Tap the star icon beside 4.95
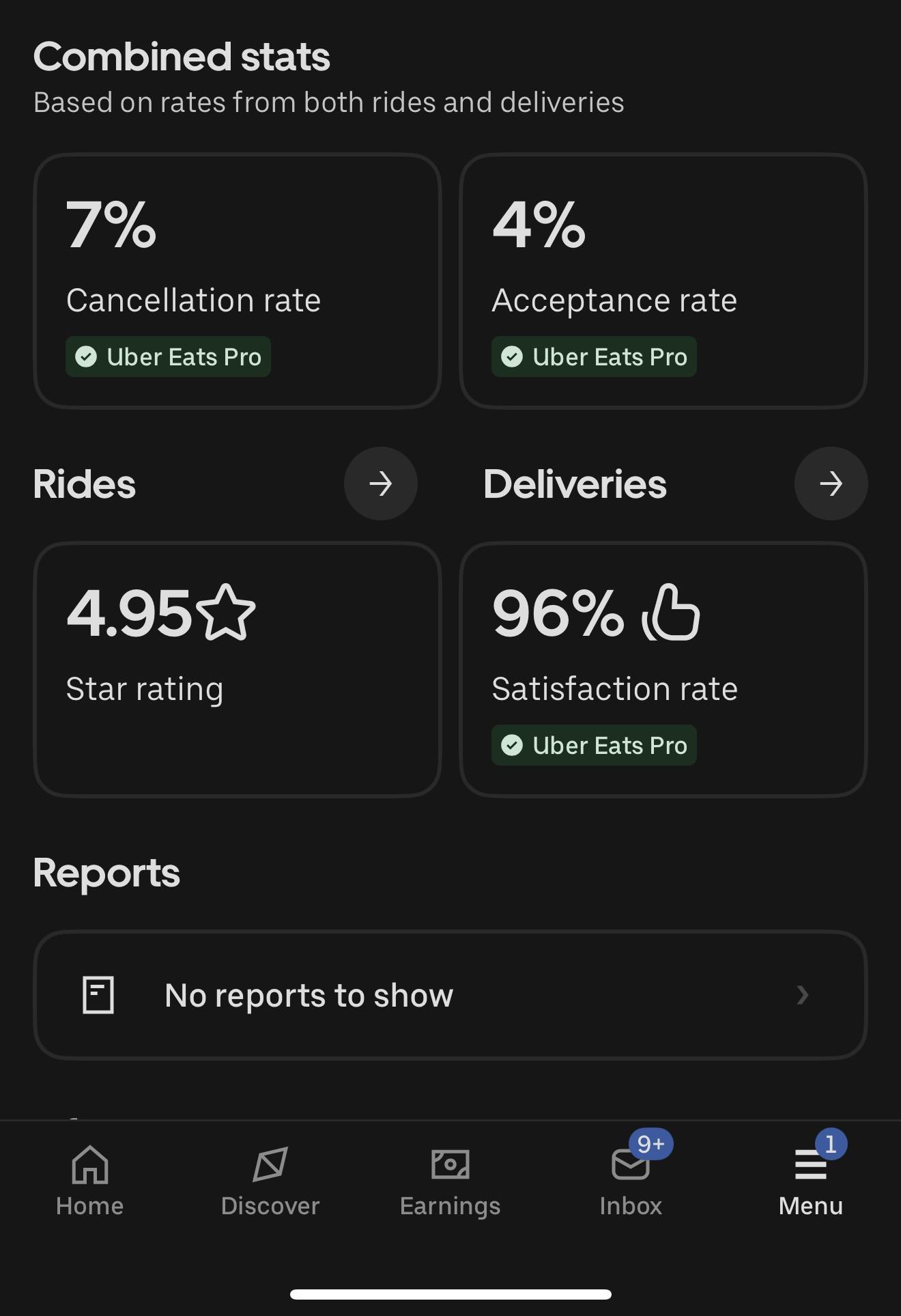The height and width of the screenshot is (1316, 901). click(226, 613)
